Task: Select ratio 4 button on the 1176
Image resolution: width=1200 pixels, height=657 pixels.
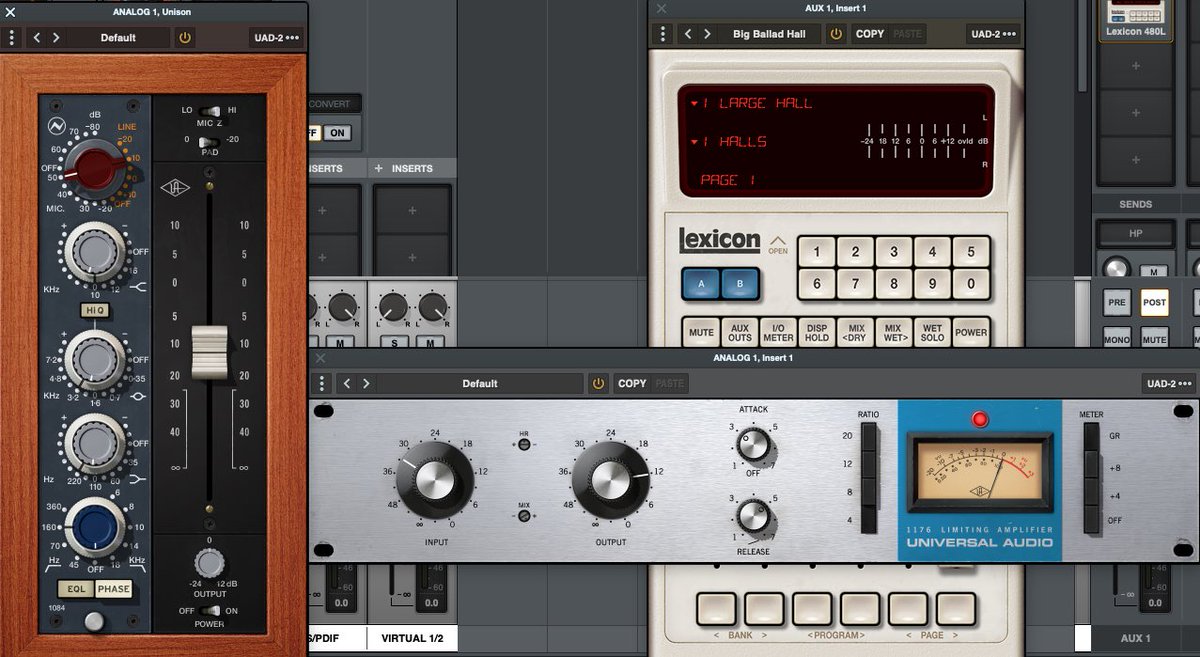Action: [868, 520]
